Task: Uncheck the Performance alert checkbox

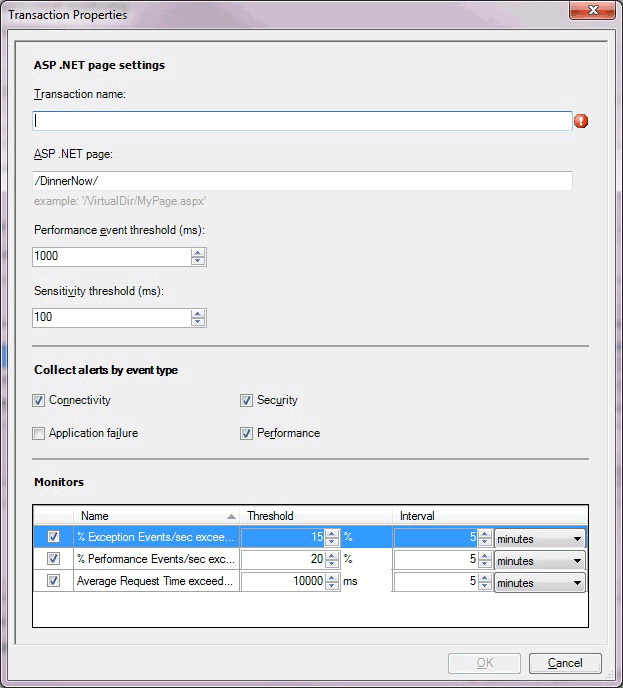Action: point(246,434)
